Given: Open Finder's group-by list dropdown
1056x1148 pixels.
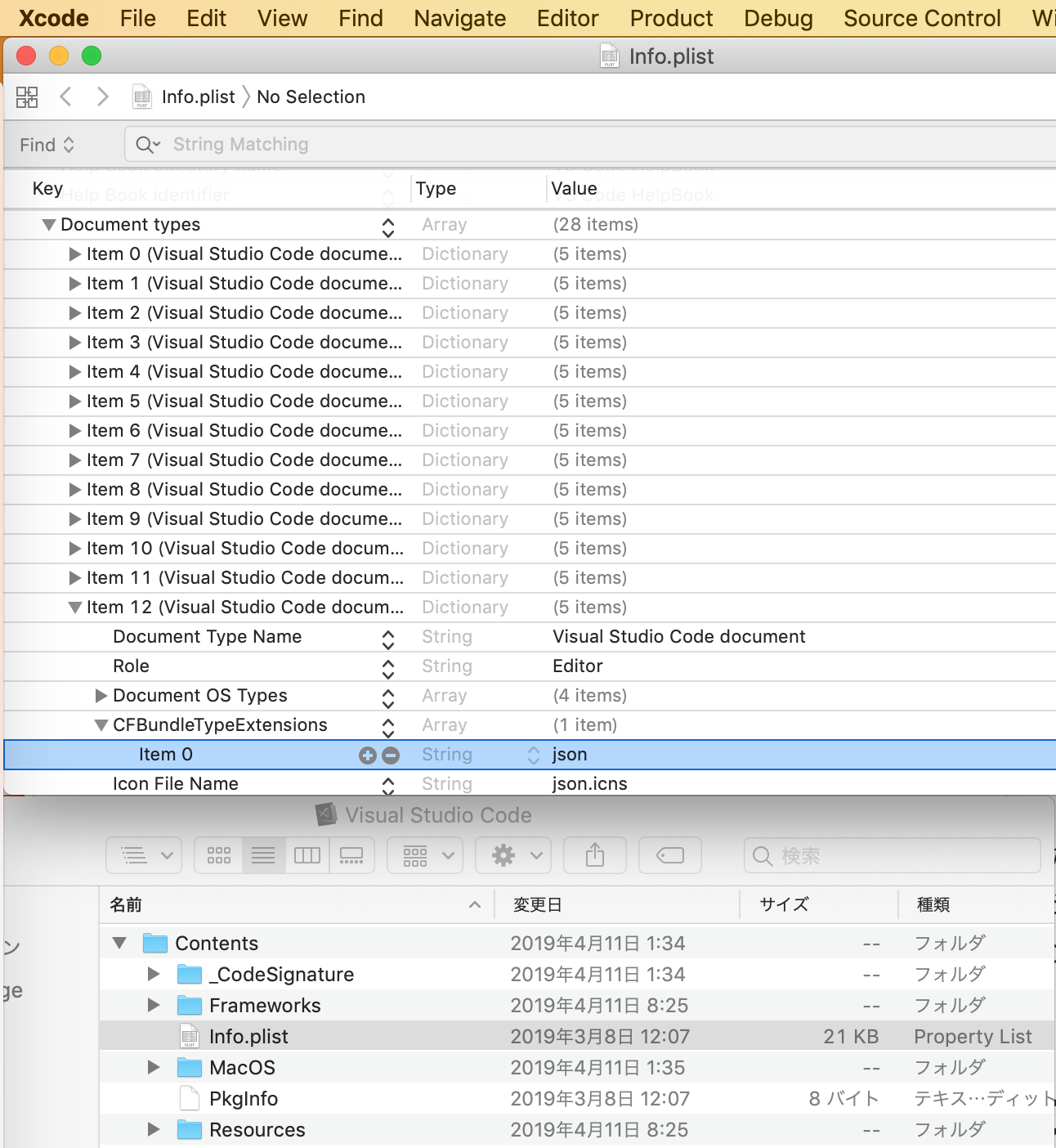Looking at the screenshot, I should pyautogui.click(x=145, y=855).
